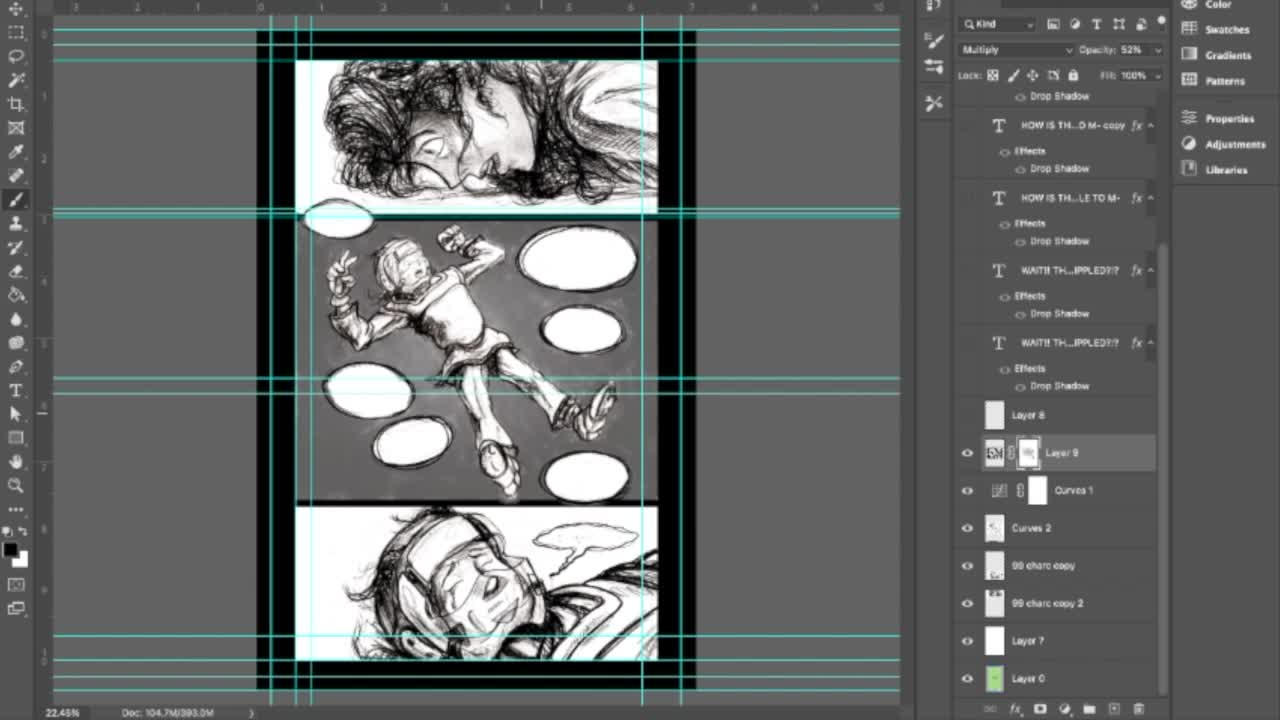Viewport: 1280px width, 720px height.
Task: Show Layer 8
Action: tap(967, 415)
